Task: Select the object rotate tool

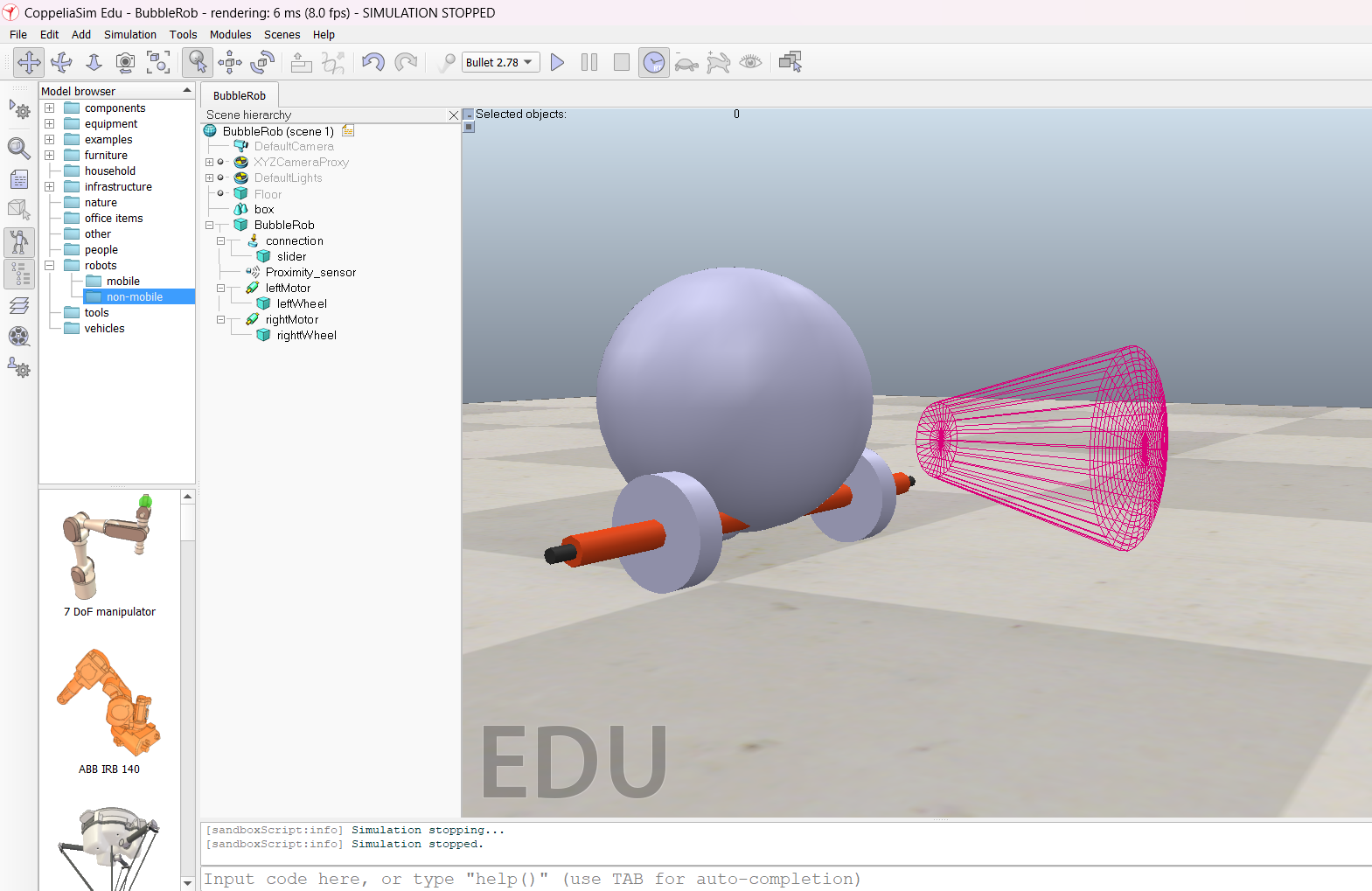Action: pyautogui.click(x=262, y=63)
